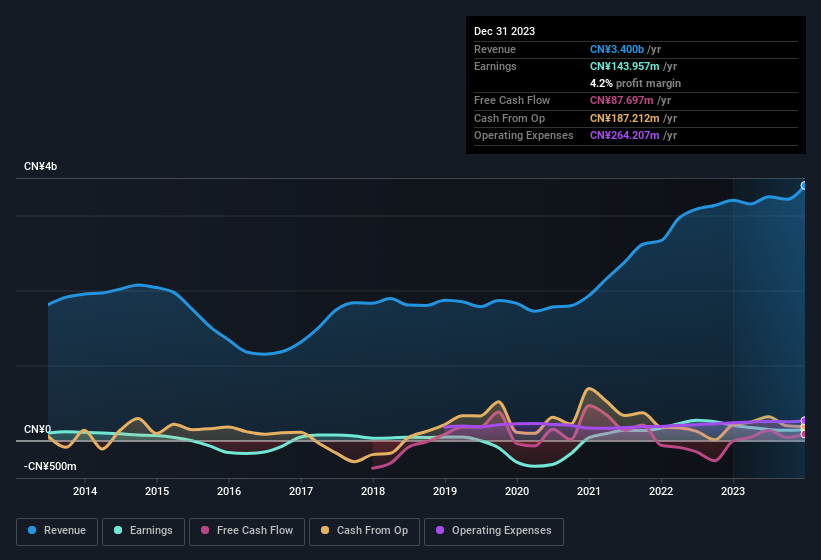Click the 2018 year tick label
821x560 pixels.
pos(373,491)
